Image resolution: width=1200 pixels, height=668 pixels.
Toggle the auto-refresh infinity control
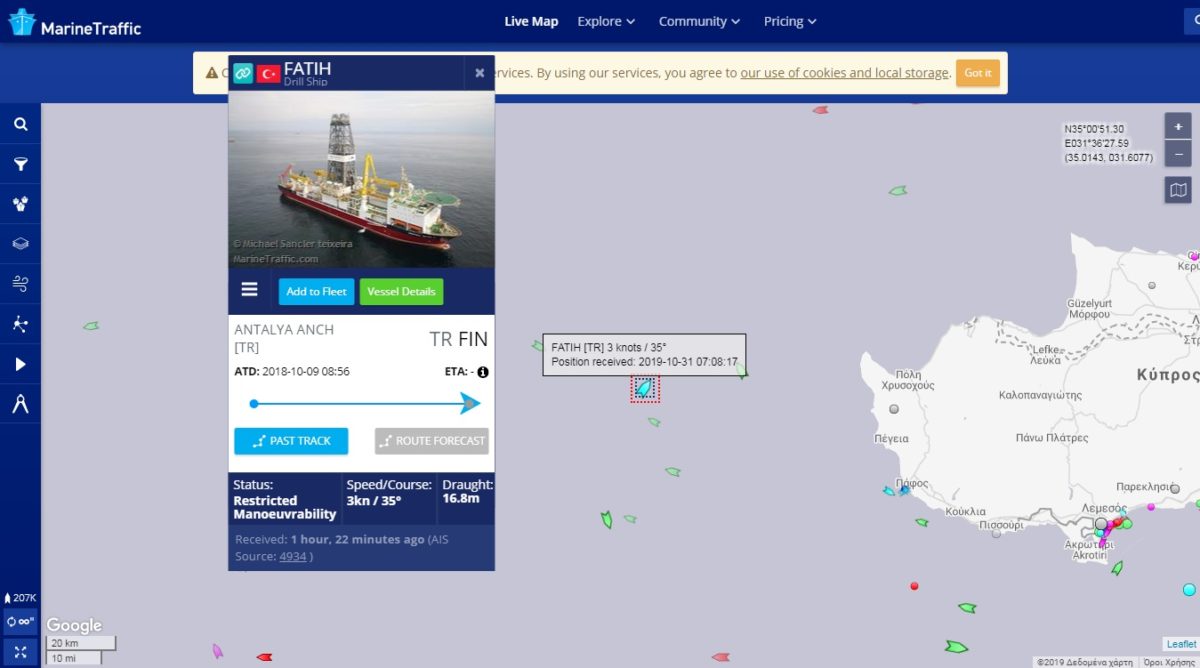(x=20, y=622)
